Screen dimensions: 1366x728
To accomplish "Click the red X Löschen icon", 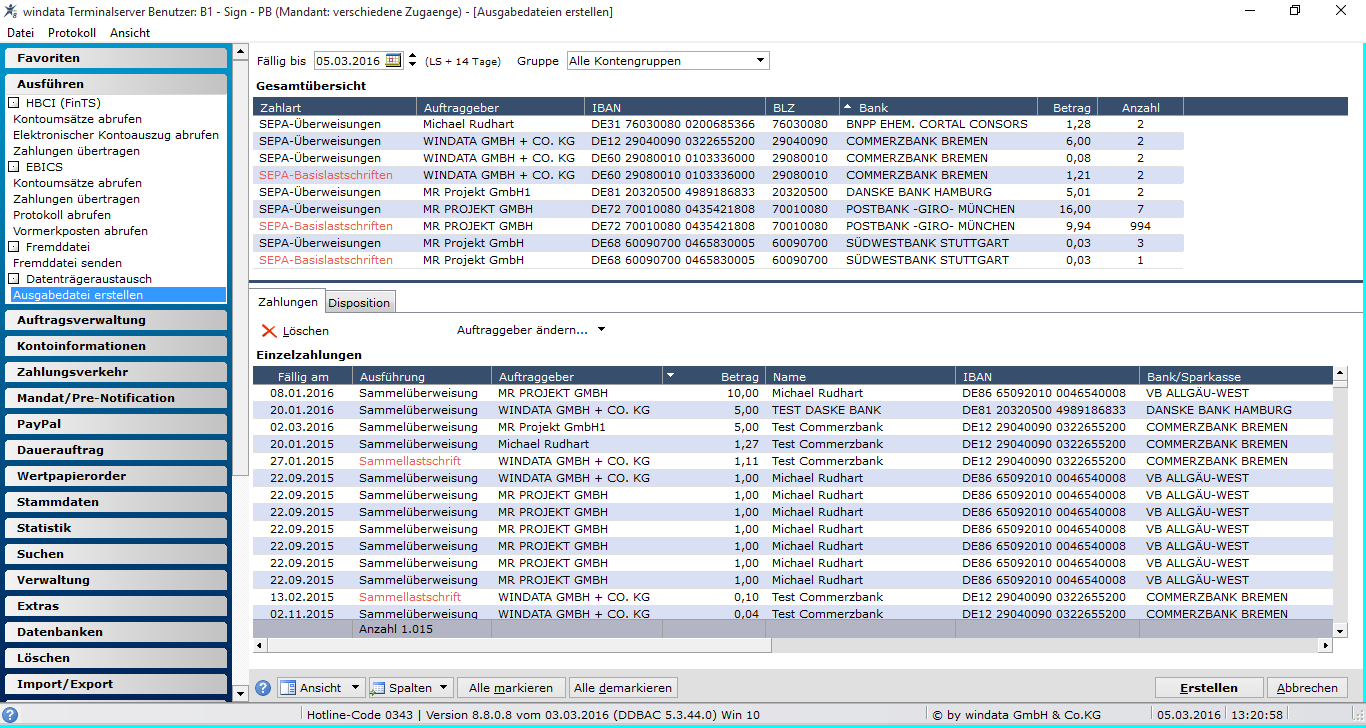I will click(x=269, y=331).
